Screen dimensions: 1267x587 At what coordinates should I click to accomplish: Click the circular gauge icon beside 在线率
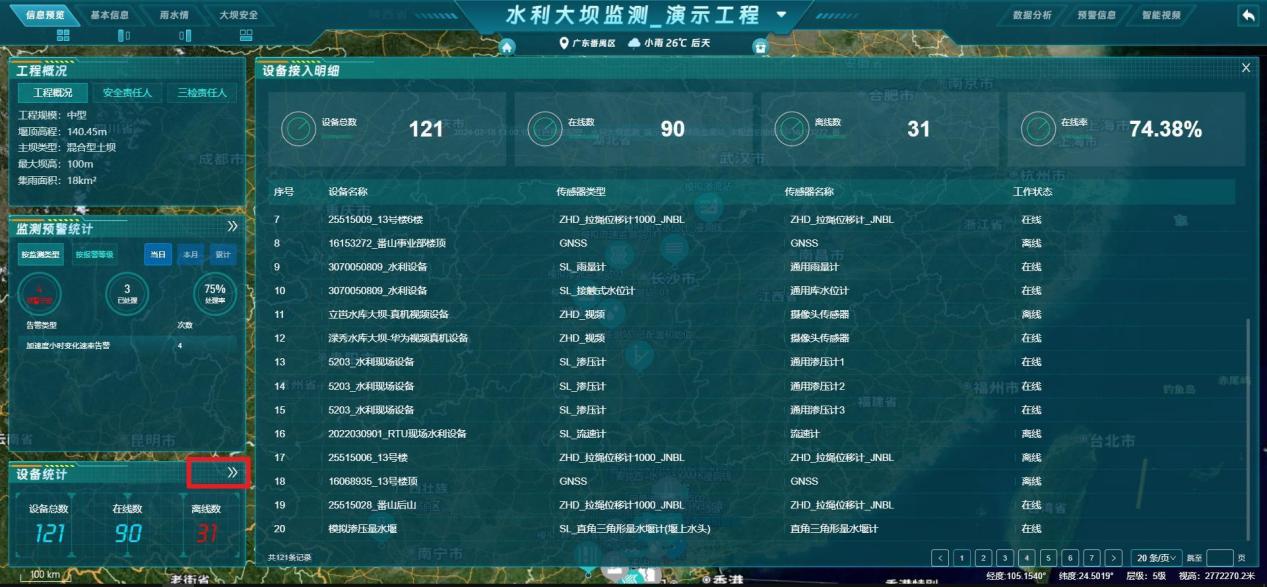(x=1037, y=128)
